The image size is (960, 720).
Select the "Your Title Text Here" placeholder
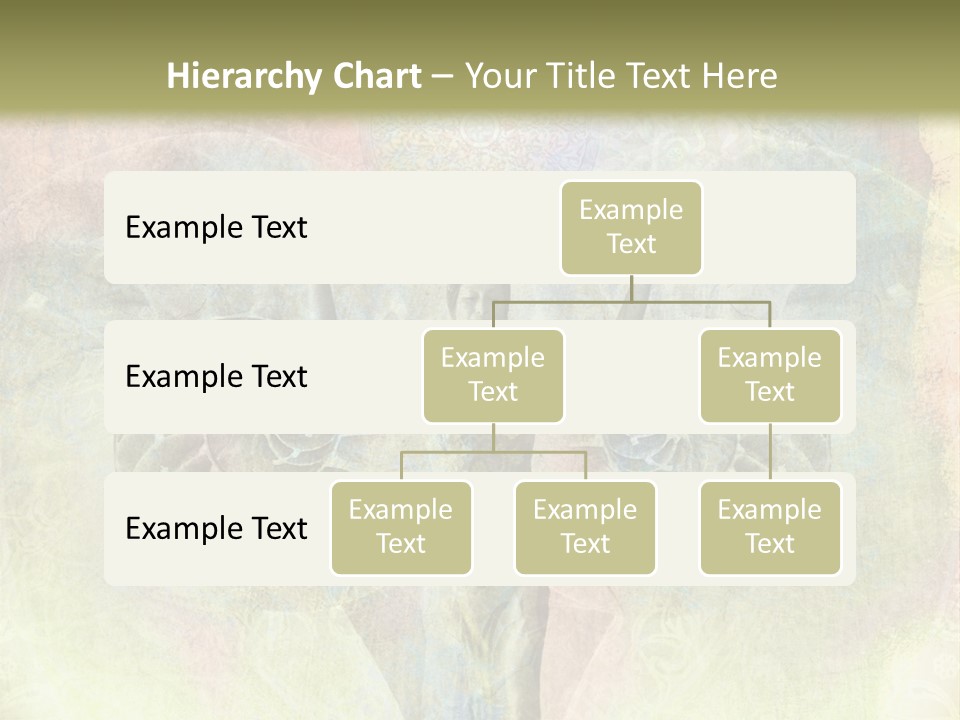(x=621, y=77)
